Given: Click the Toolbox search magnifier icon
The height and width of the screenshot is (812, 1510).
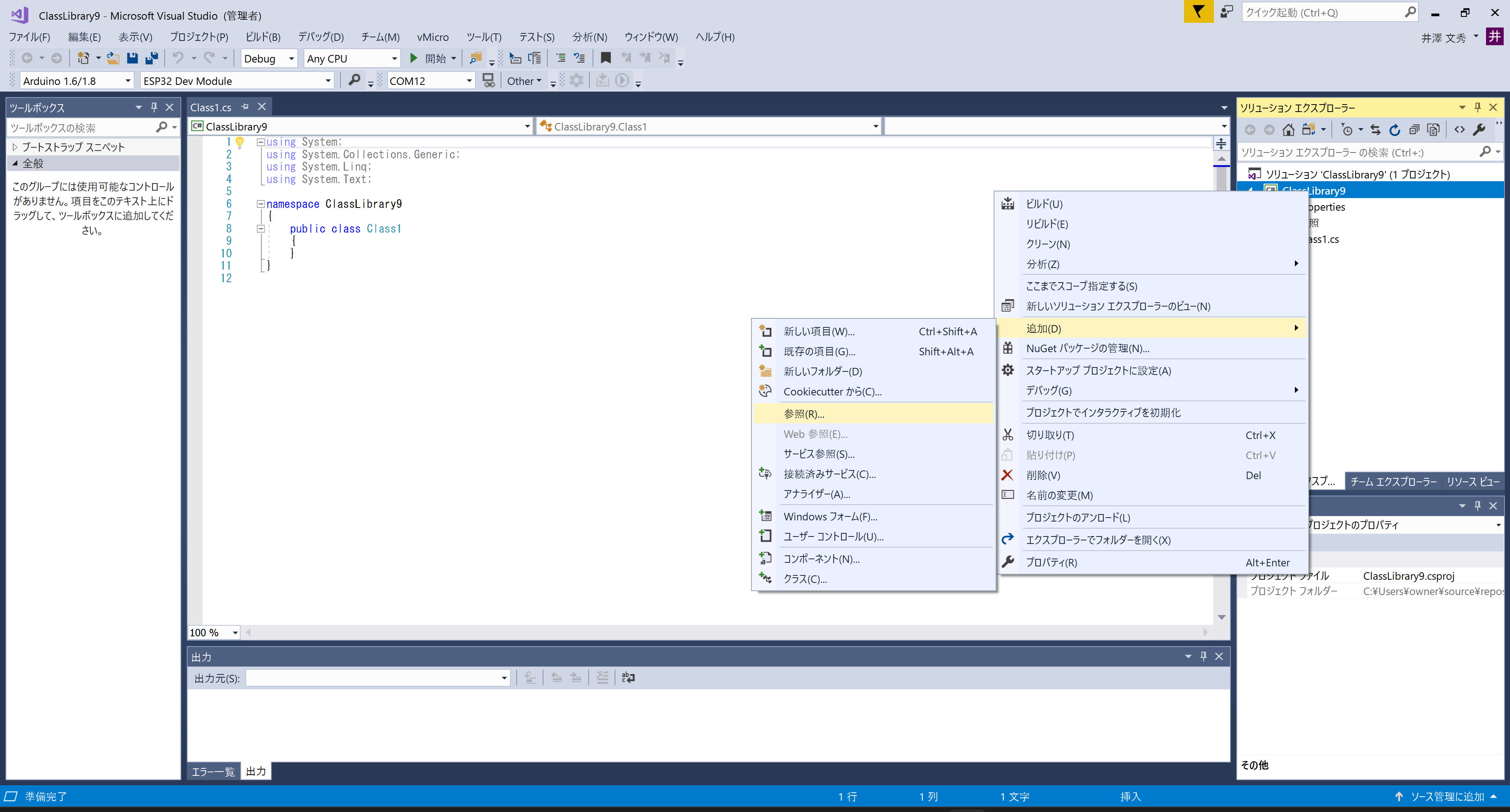Looking at the screenshot, I should [x=161, y=127].
